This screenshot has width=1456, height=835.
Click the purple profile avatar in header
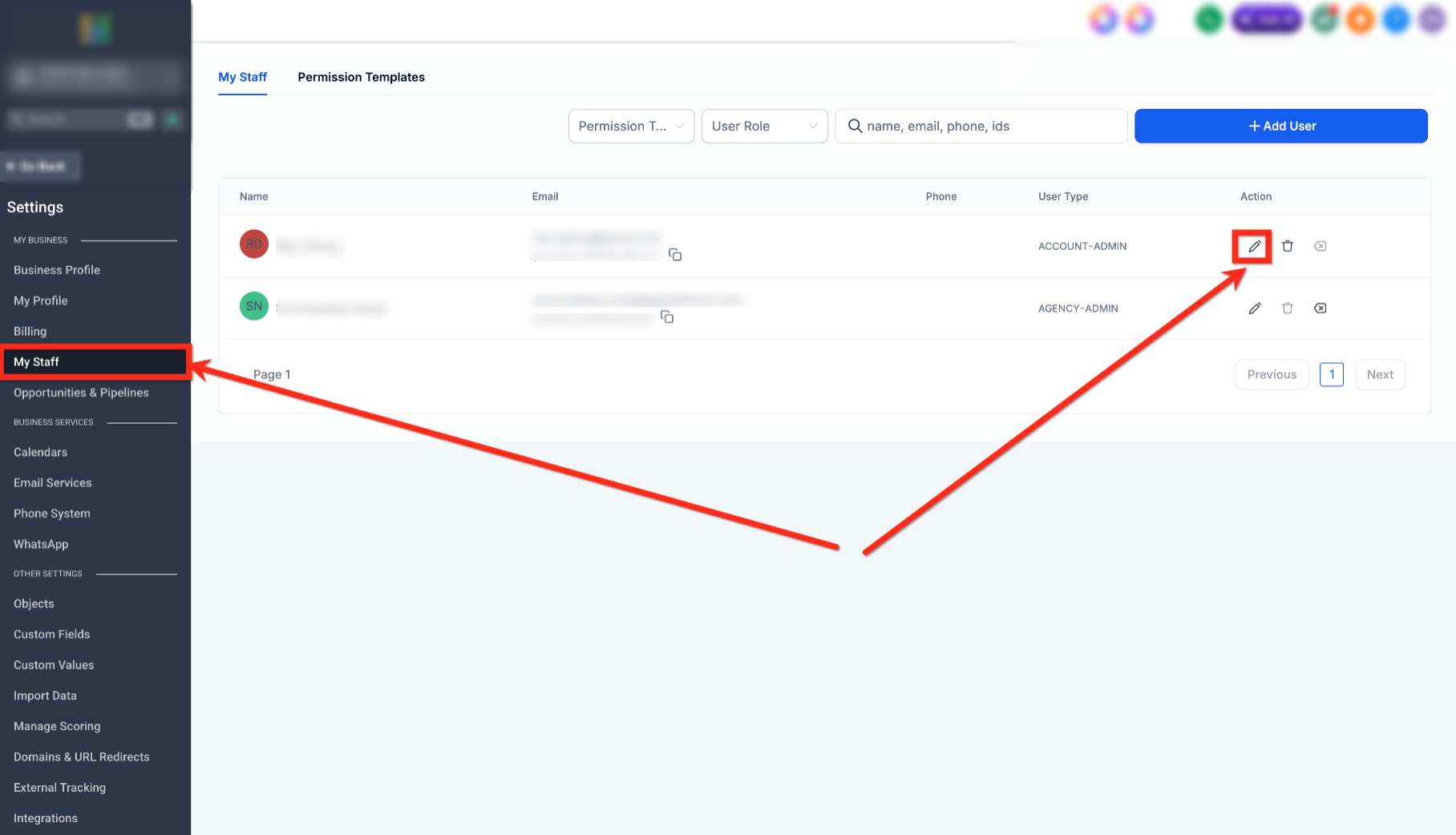(x=1432, y=18)
